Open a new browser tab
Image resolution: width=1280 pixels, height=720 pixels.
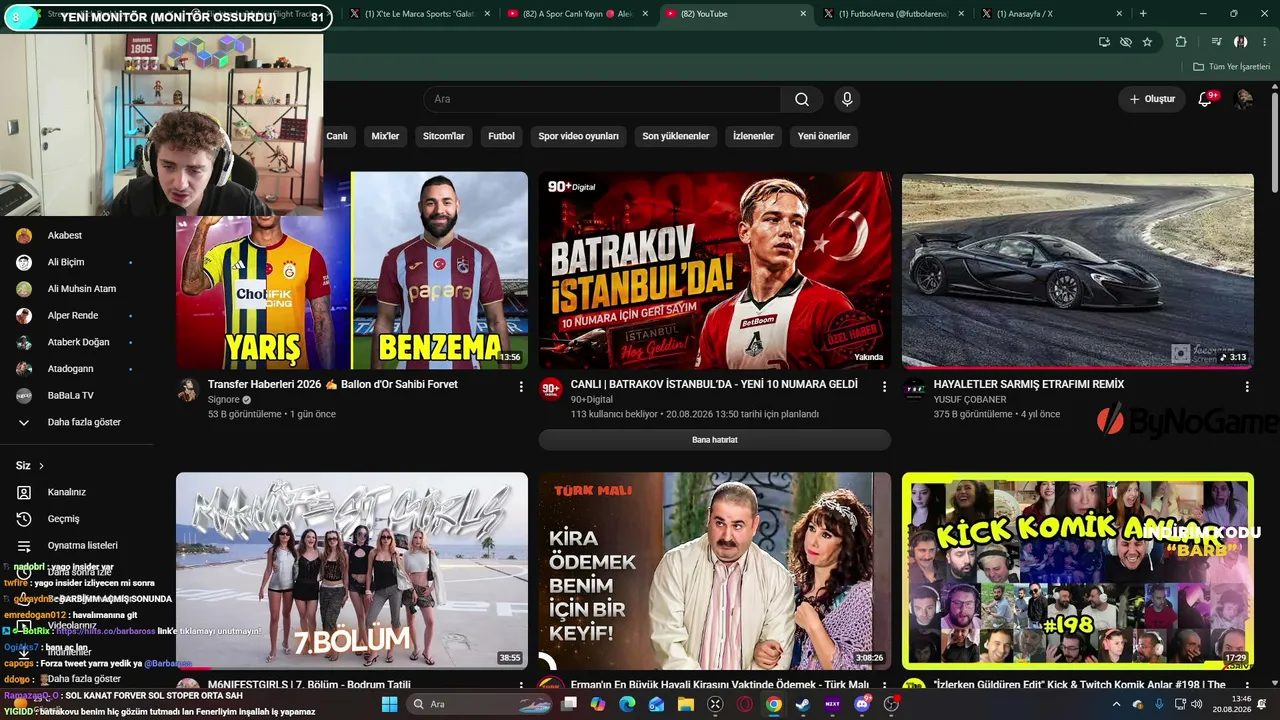click(x=1143, y=14)
